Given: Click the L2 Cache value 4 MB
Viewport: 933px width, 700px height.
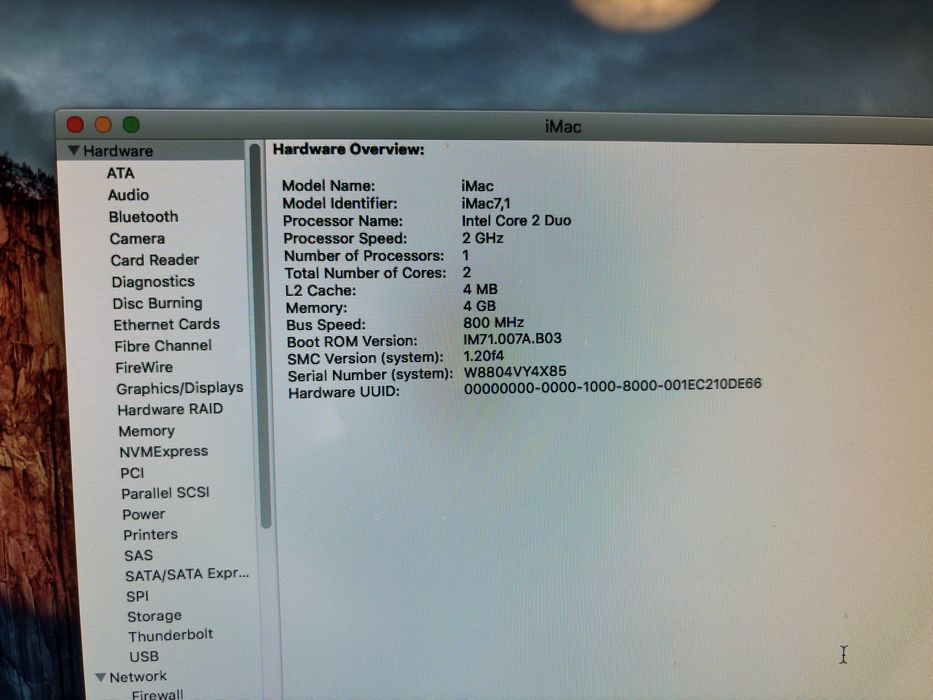Looking at the screenshot, I should [480, 289].
